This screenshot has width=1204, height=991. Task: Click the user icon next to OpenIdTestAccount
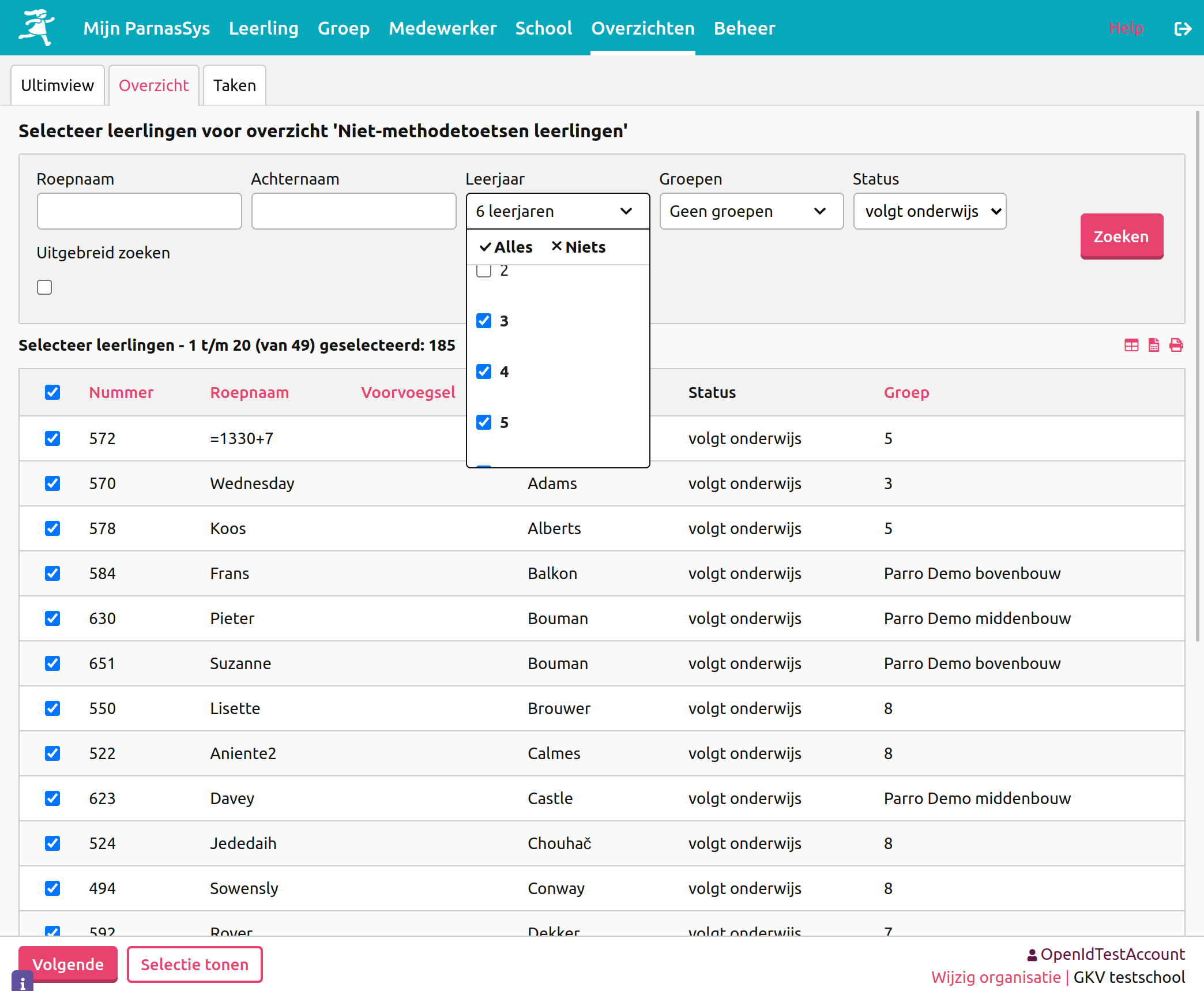(x=1033, y=954)
